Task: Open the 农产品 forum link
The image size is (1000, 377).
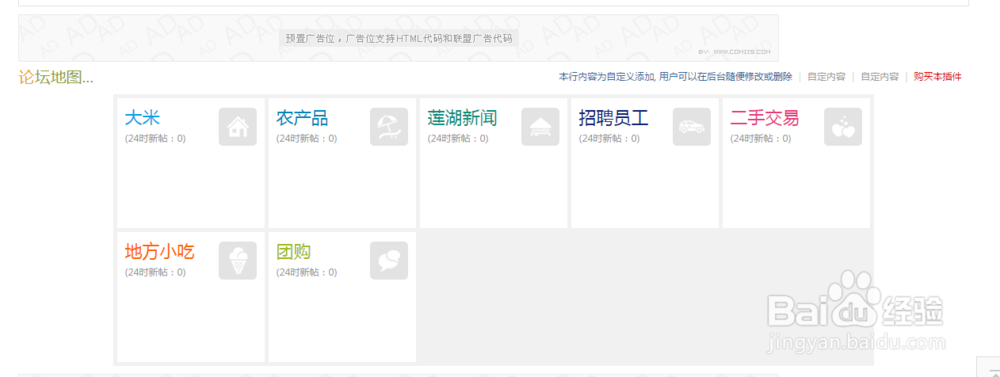Action: [302, 118]
